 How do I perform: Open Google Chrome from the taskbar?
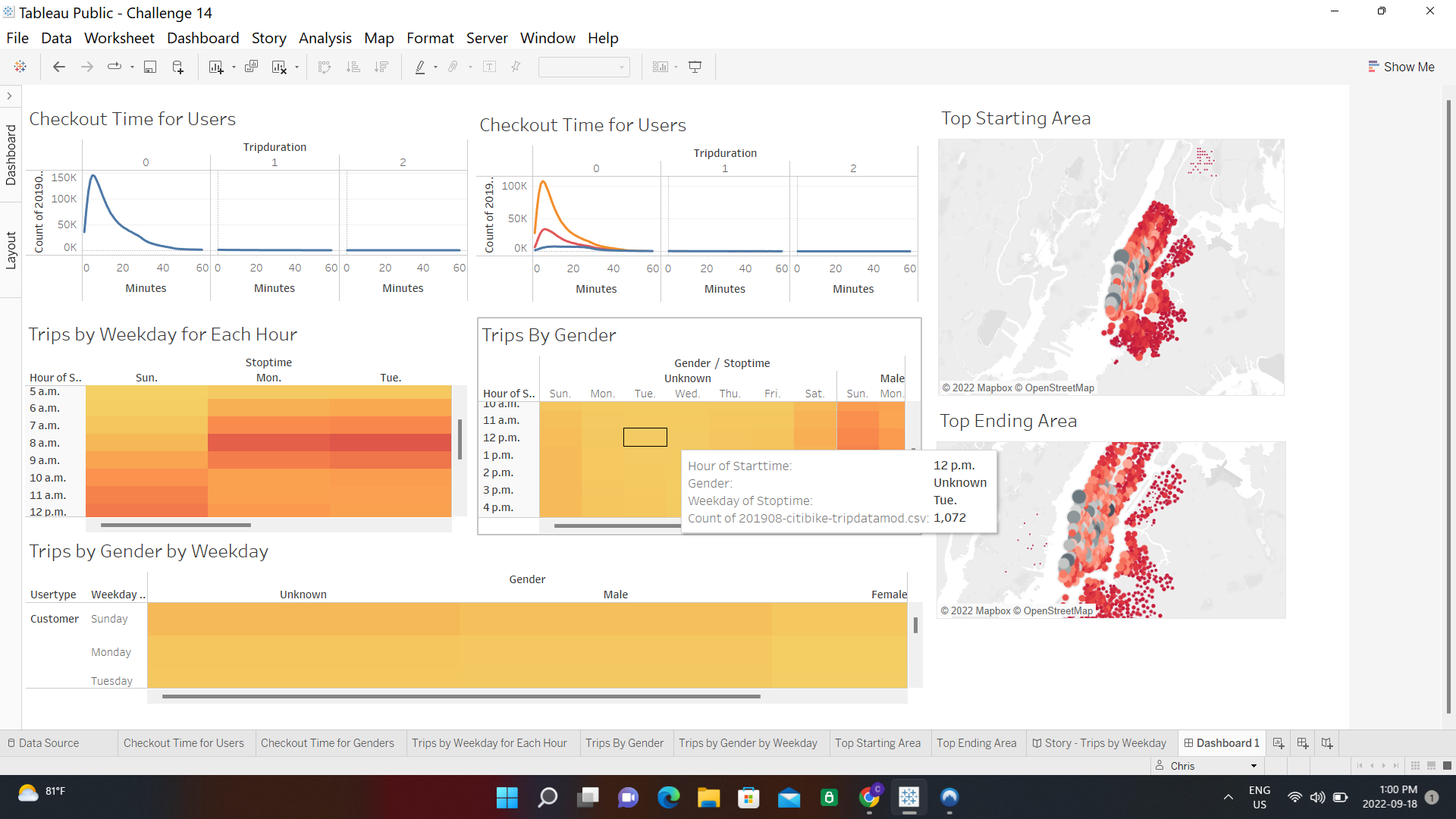click(x=871, y=797)
